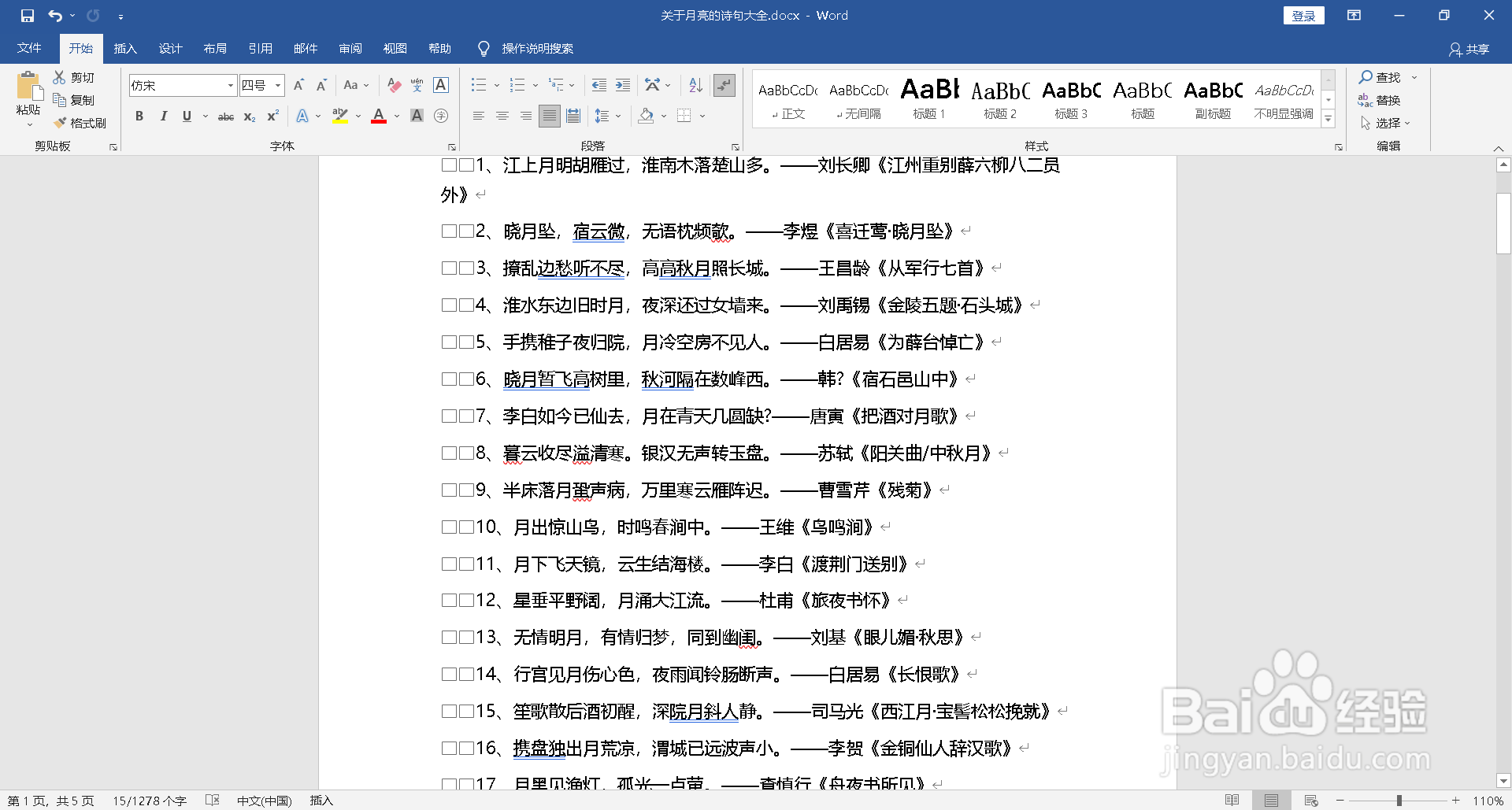Click the Cut scissors button

point(74,77)
